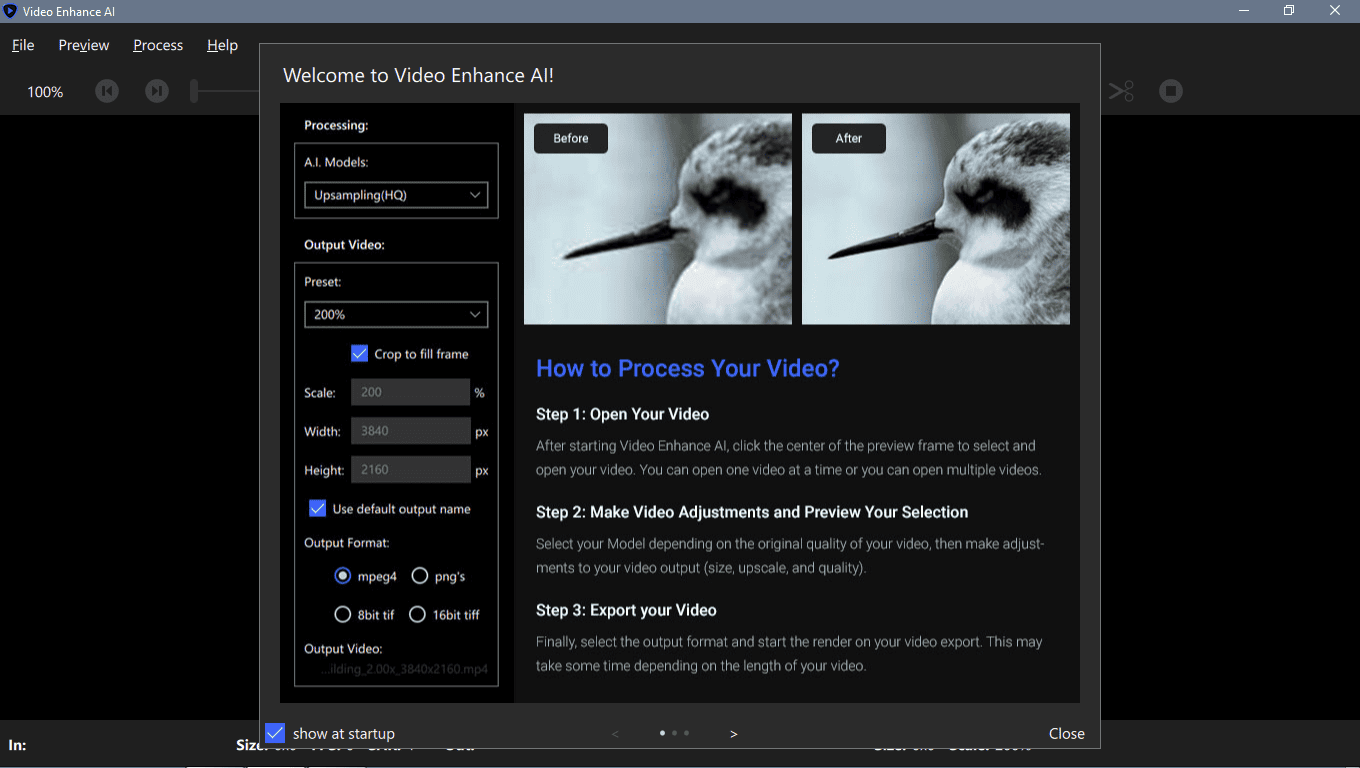Select the 8bit tif output format

tap(343, 615)
